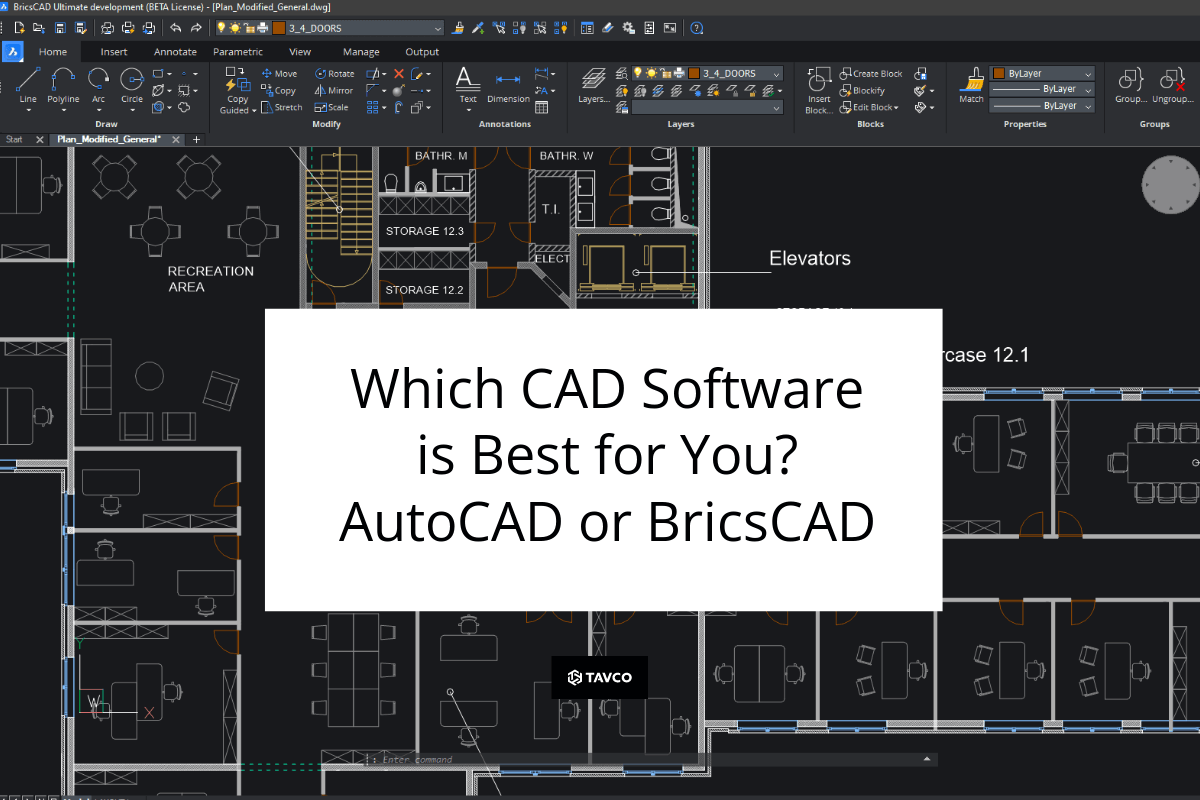Open the Manage ribbon tab
1200x800 pixels.
pos(360,51)
